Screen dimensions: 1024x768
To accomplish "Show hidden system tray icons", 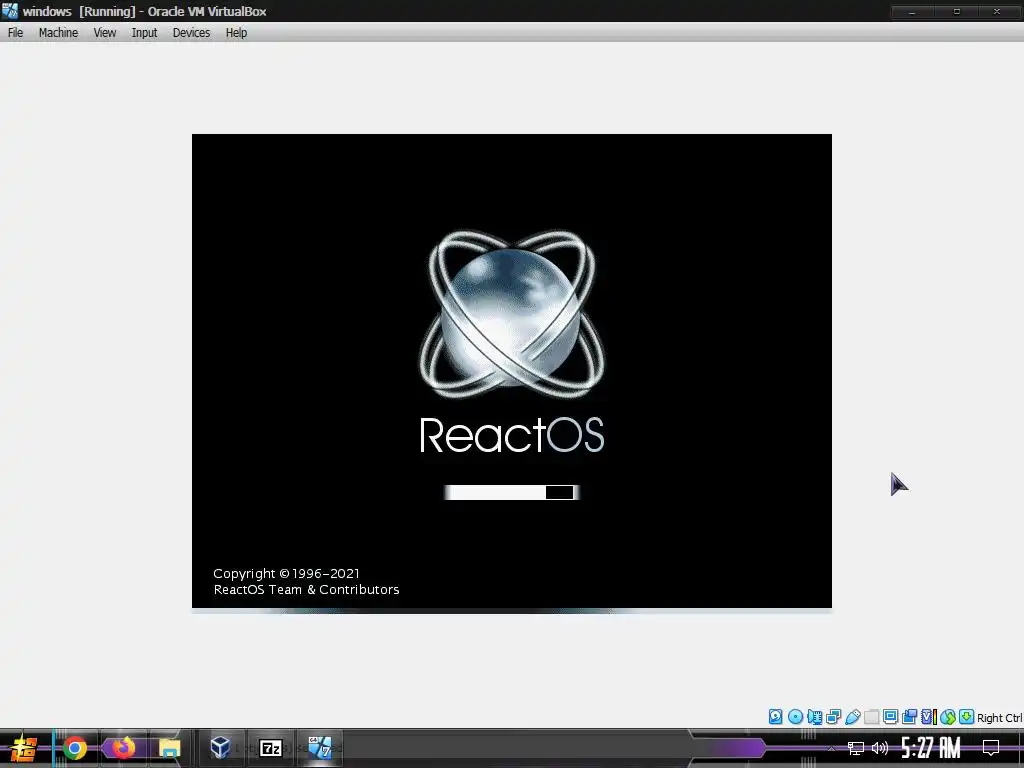I will tap(831, 748).
